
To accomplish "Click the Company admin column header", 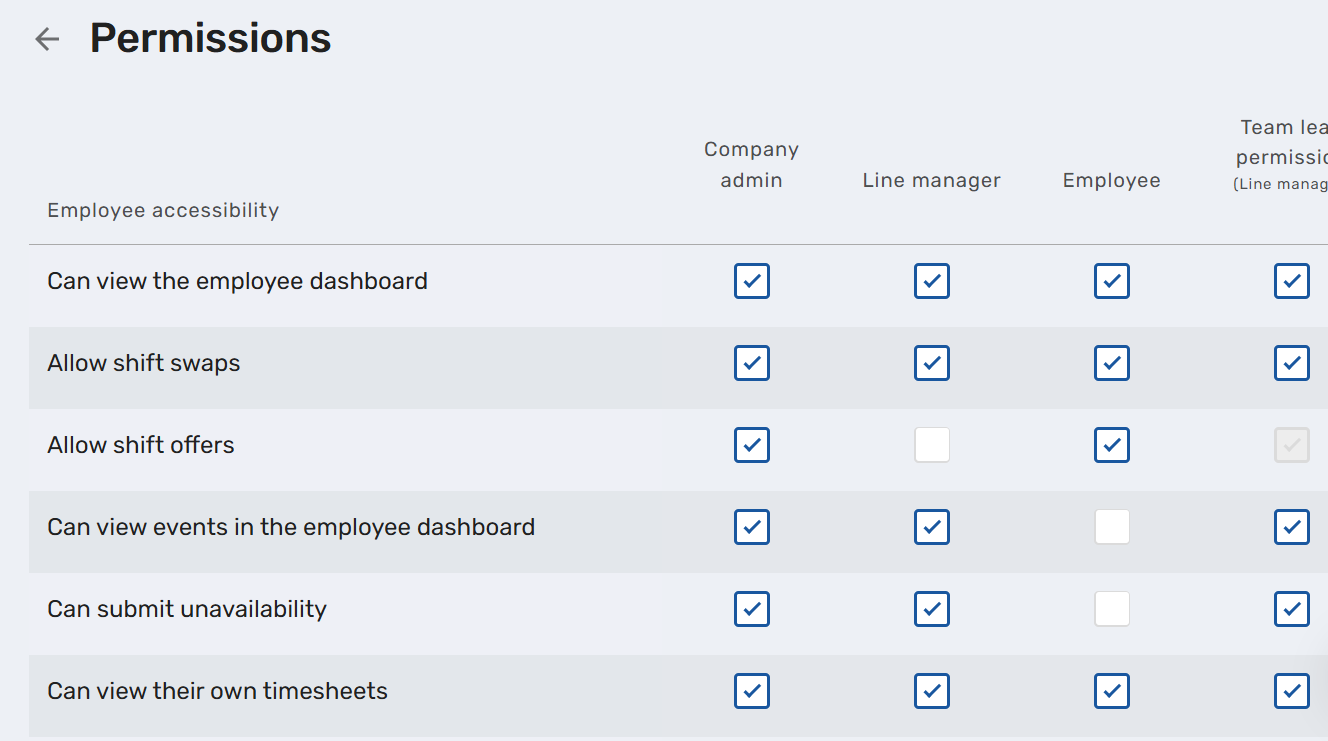I will point(751,165).
